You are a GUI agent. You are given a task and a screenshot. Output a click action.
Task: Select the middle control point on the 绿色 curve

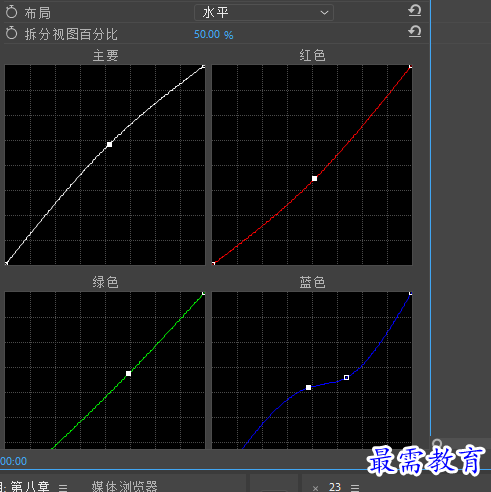(x=128, y=374)
